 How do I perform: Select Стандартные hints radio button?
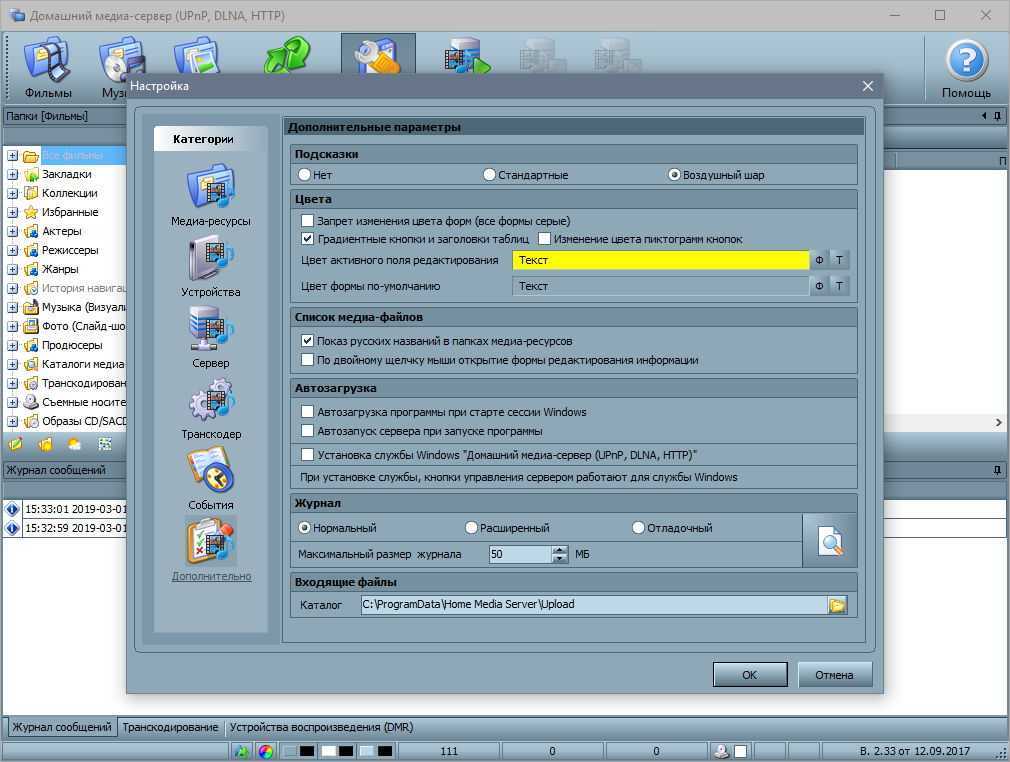[x=490, y=175]
